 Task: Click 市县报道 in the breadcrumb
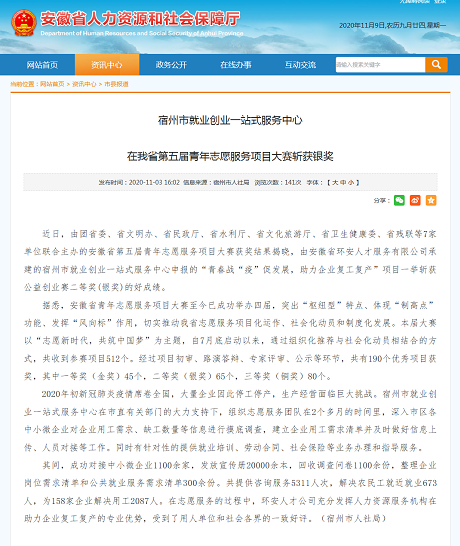click(116, 84)
